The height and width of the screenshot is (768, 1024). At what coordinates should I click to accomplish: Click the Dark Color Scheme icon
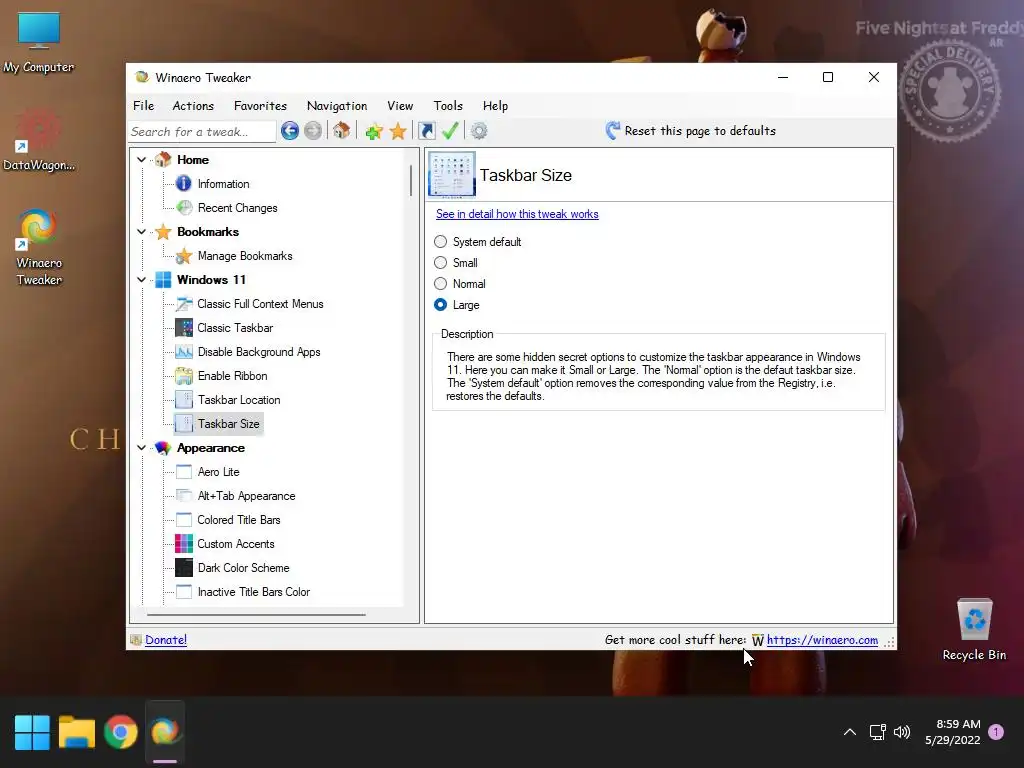pyautogui.click(x=184, y=568)
